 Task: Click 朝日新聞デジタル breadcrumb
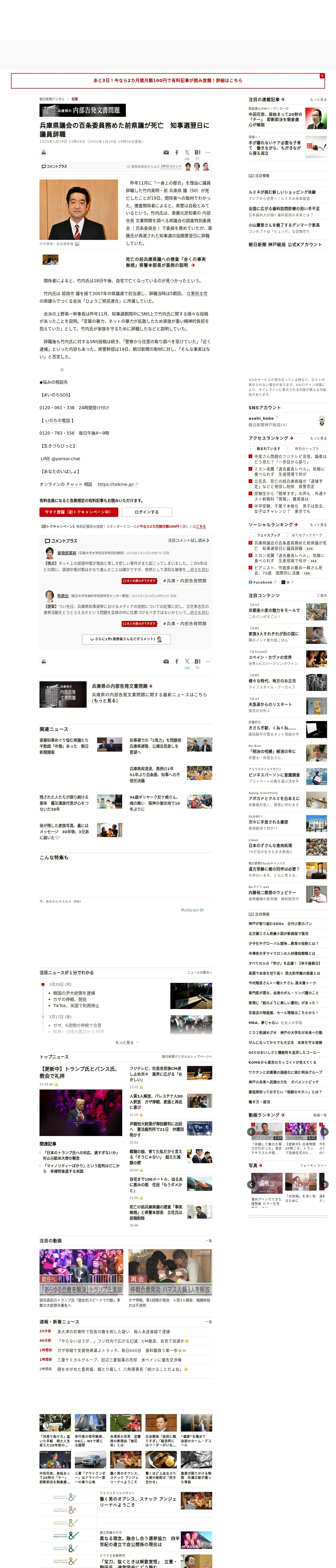52,99
